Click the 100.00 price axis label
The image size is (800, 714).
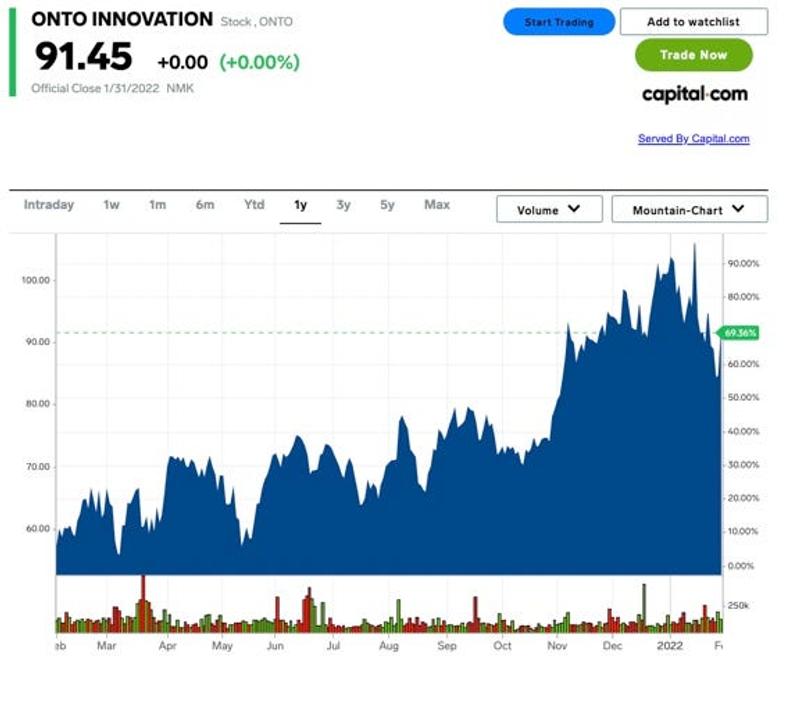[x=36, y=280]
